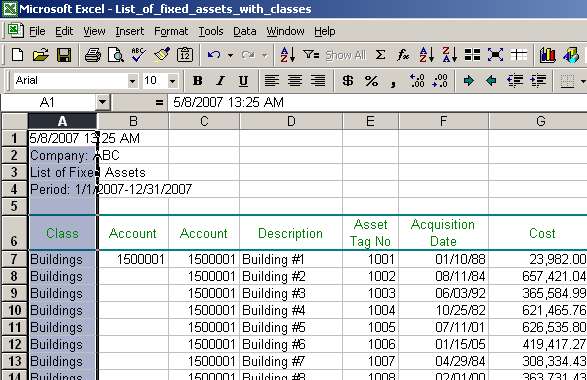The height and width of the screenshot is (380, 587).
Task: Increase the cell indent
Action: 538,80
